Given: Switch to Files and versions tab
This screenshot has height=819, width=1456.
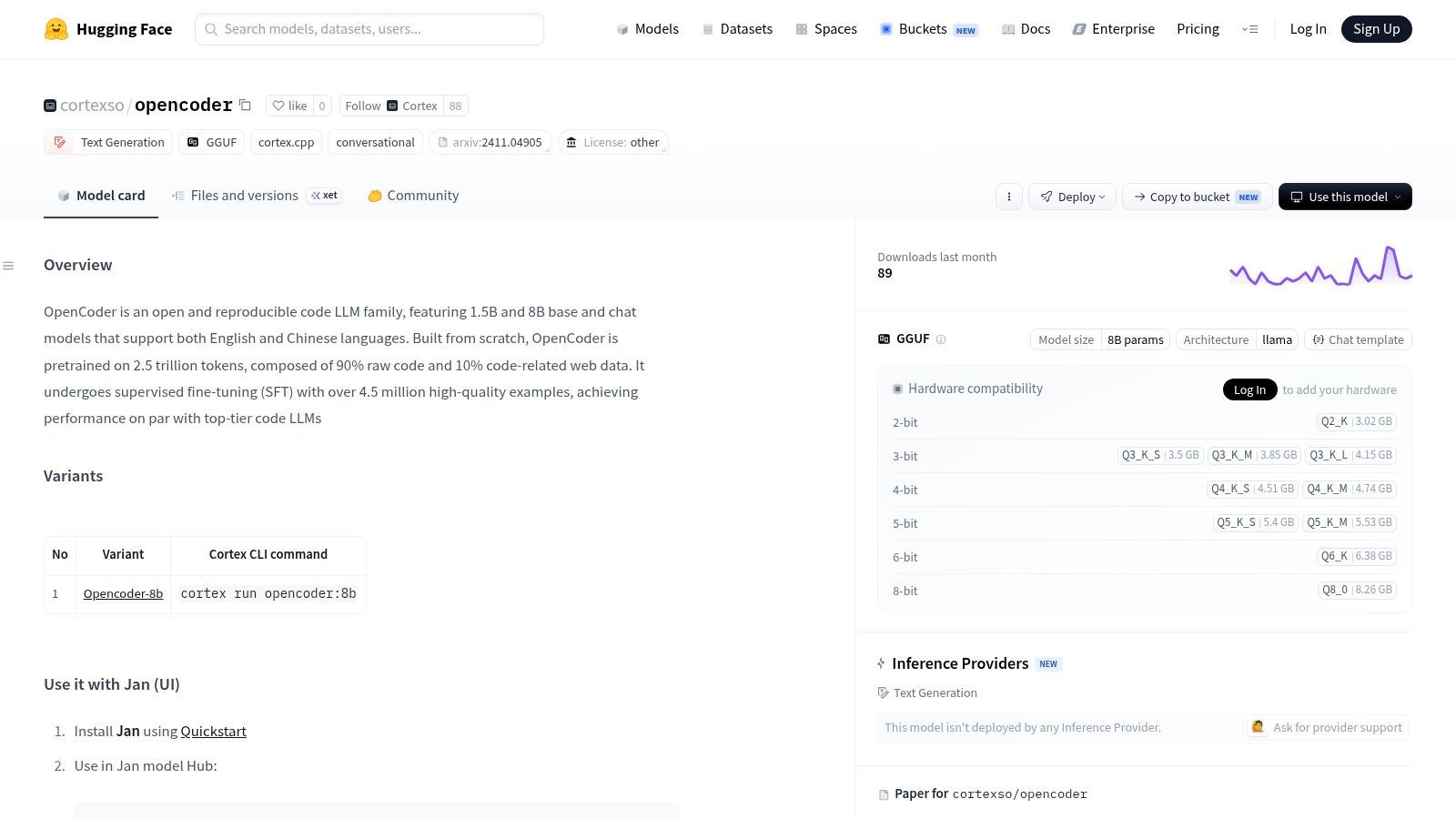Looking at the screenshot, I should coord(257,196).
